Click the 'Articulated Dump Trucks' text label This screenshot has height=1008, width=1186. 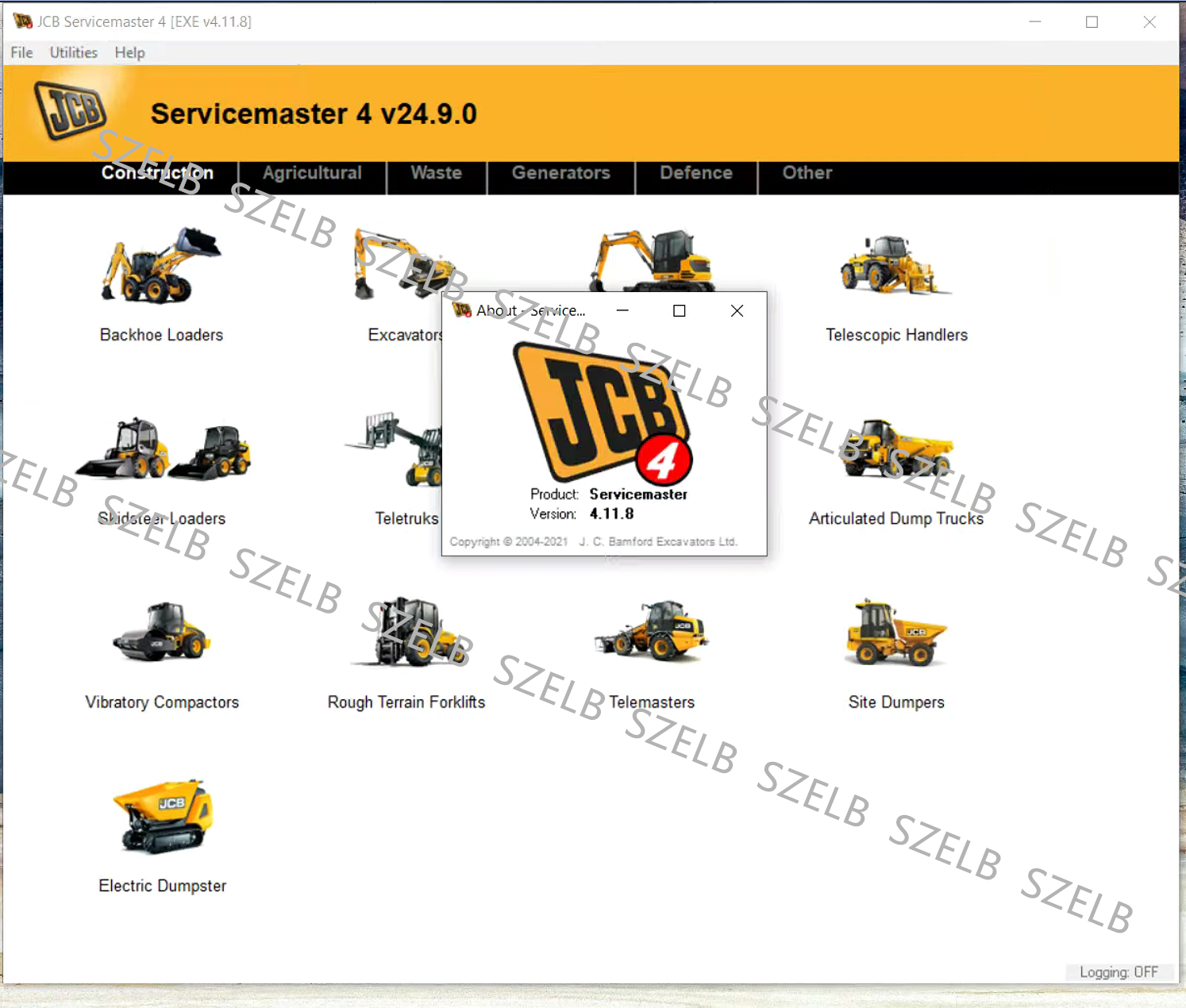pyautogui.click(x=896, y=518)
